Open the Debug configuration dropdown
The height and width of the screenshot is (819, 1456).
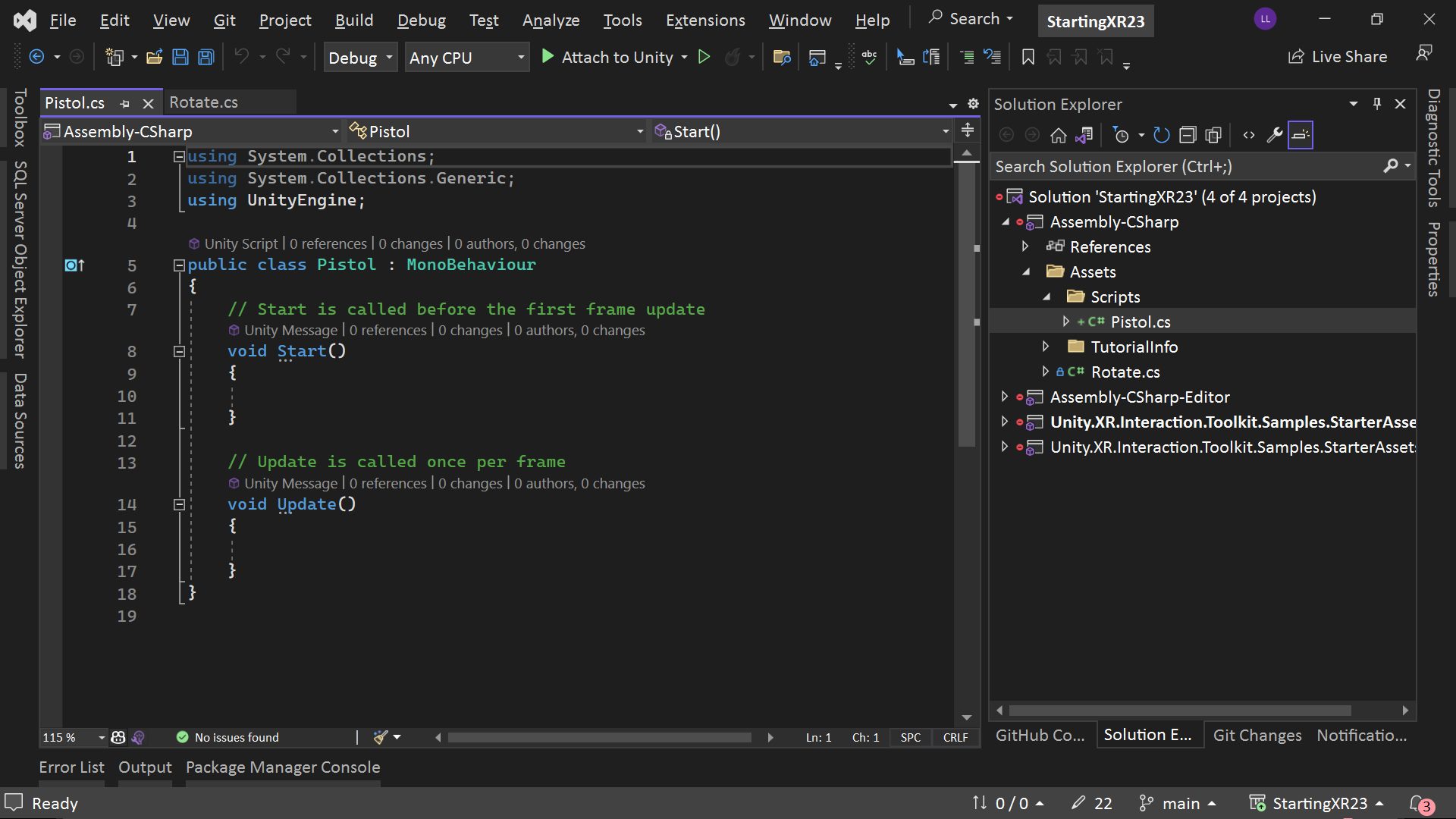(360, 58)
